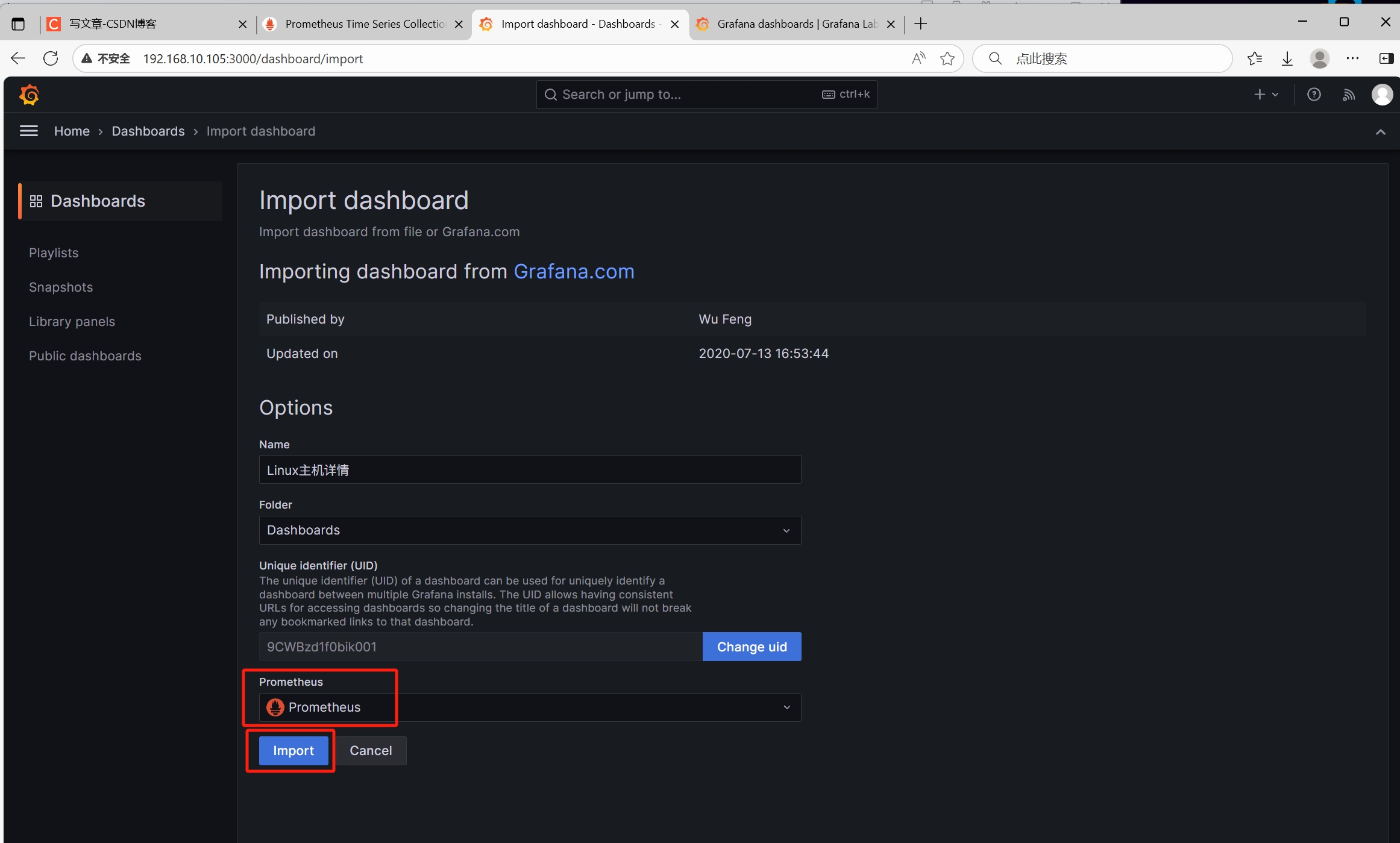
Task: Click the Import button
Action: point(293,751)
